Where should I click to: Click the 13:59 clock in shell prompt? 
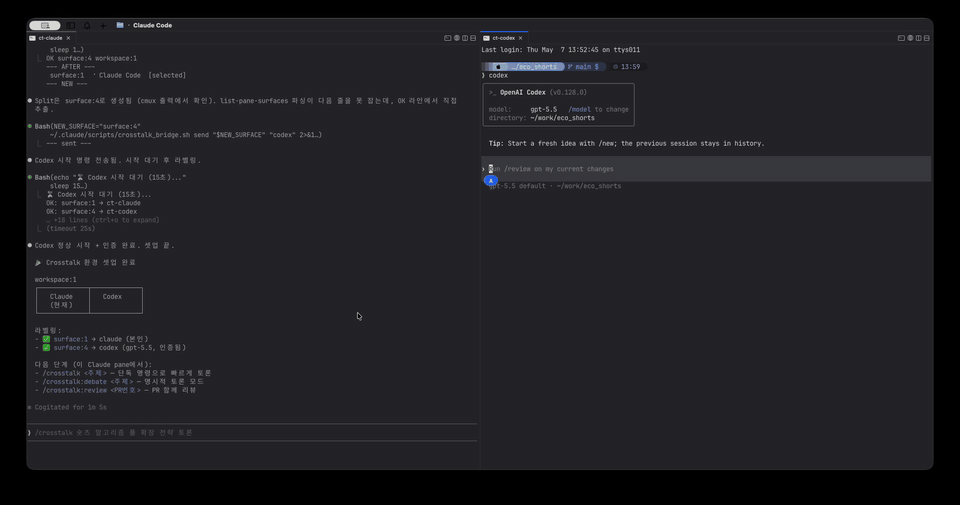(x=627, y=67)
